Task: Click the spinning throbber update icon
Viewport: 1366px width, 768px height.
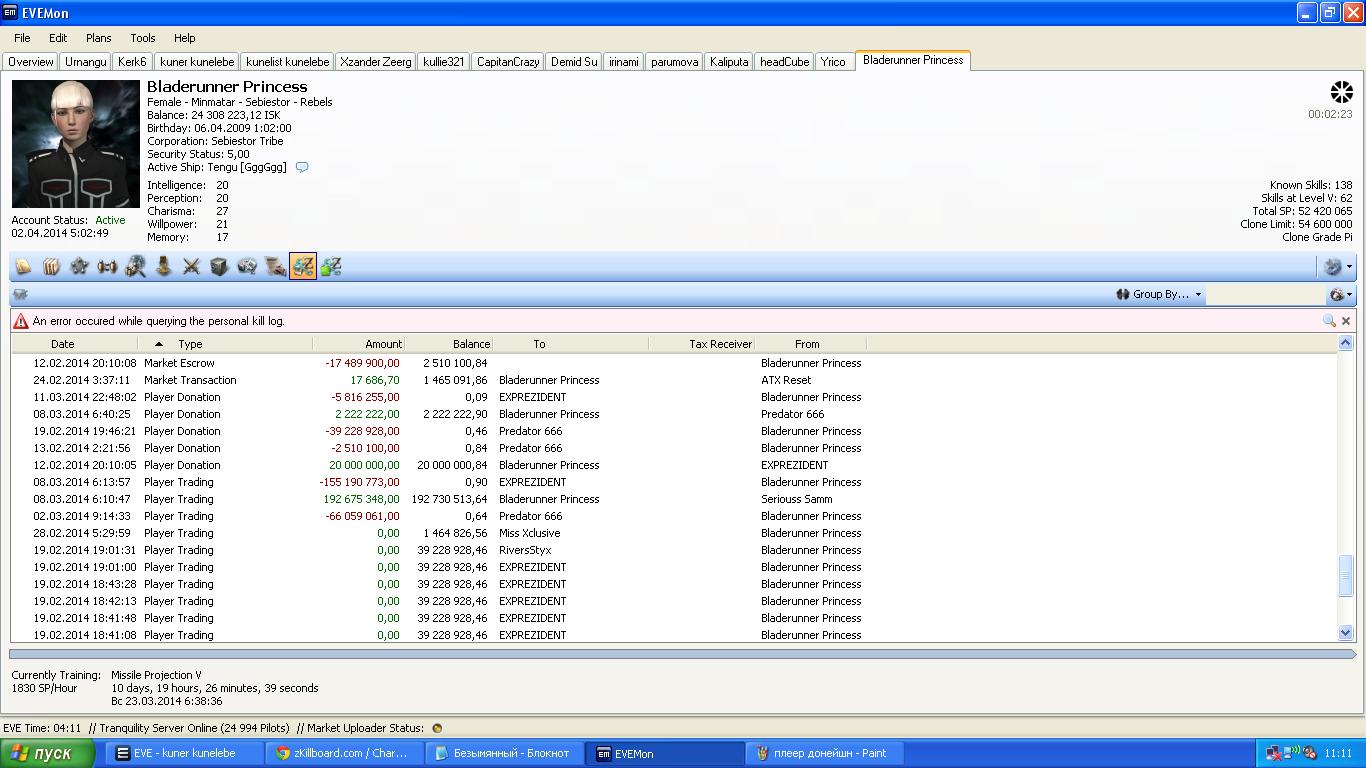Action: coord(1340,93)
